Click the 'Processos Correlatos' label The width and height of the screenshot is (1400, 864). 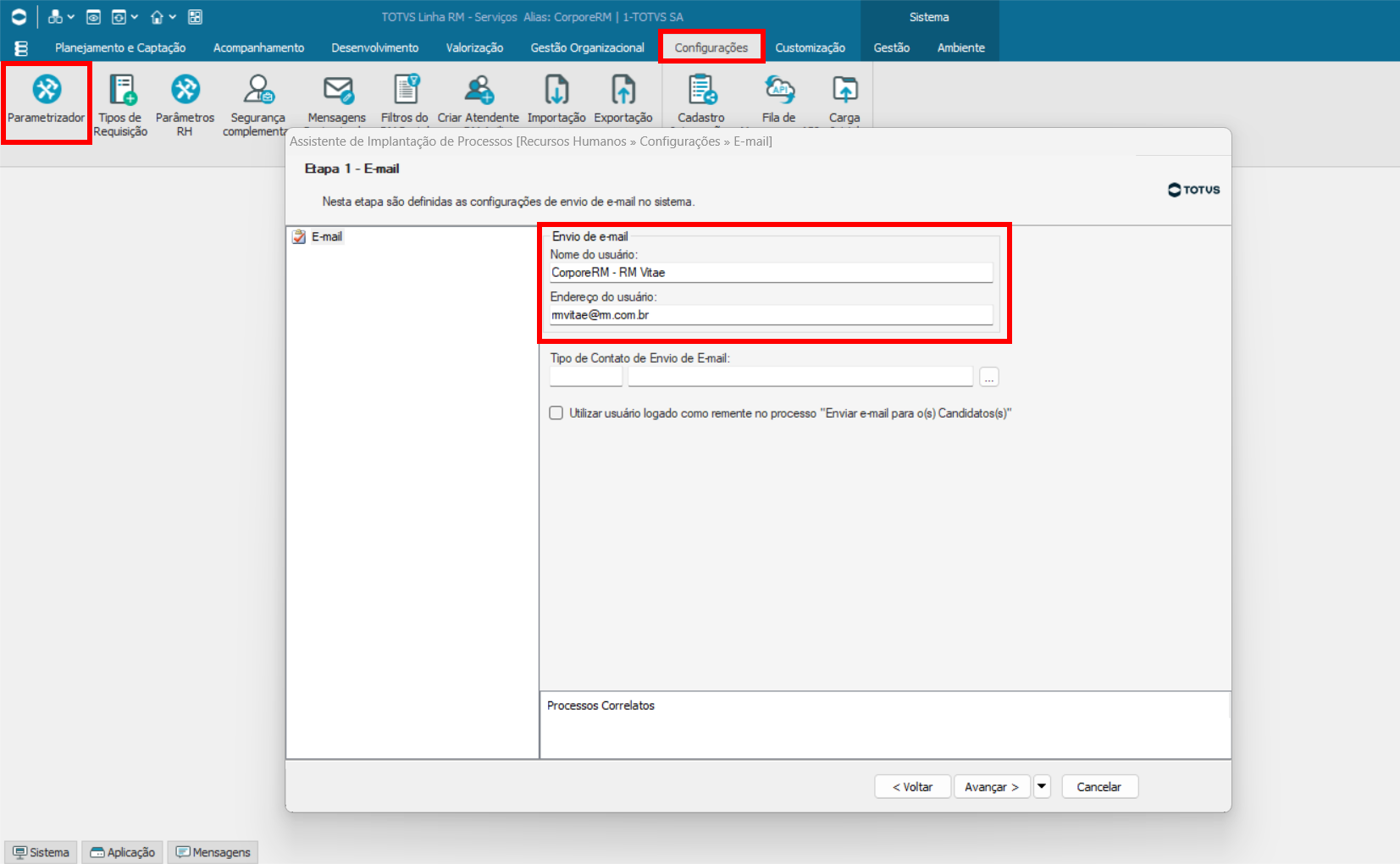pyautogui.click(x=600, y=706)
